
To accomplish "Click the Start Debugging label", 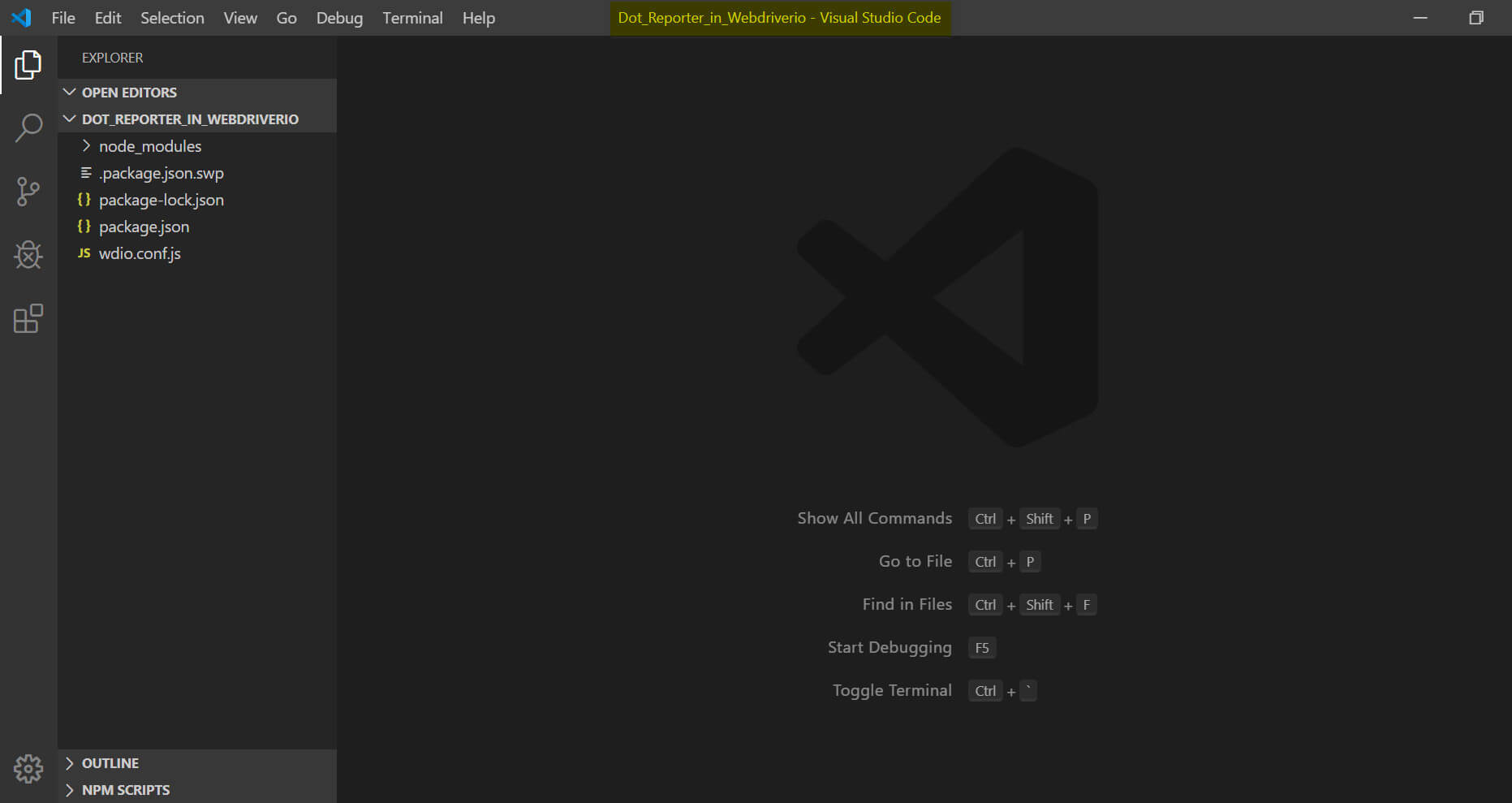I will point(890,647).
